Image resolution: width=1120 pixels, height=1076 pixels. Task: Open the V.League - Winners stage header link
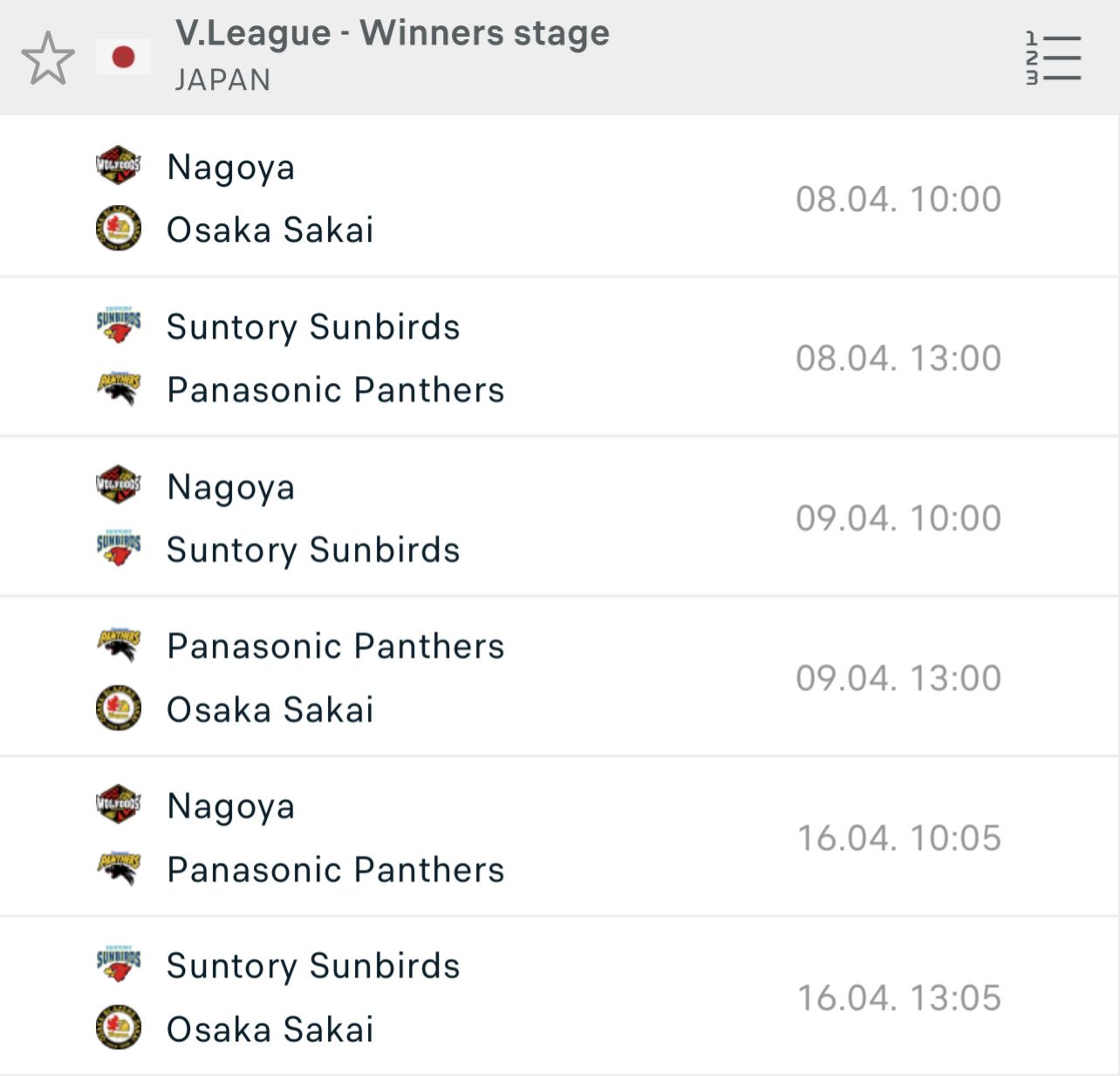(x=393, y=33)
